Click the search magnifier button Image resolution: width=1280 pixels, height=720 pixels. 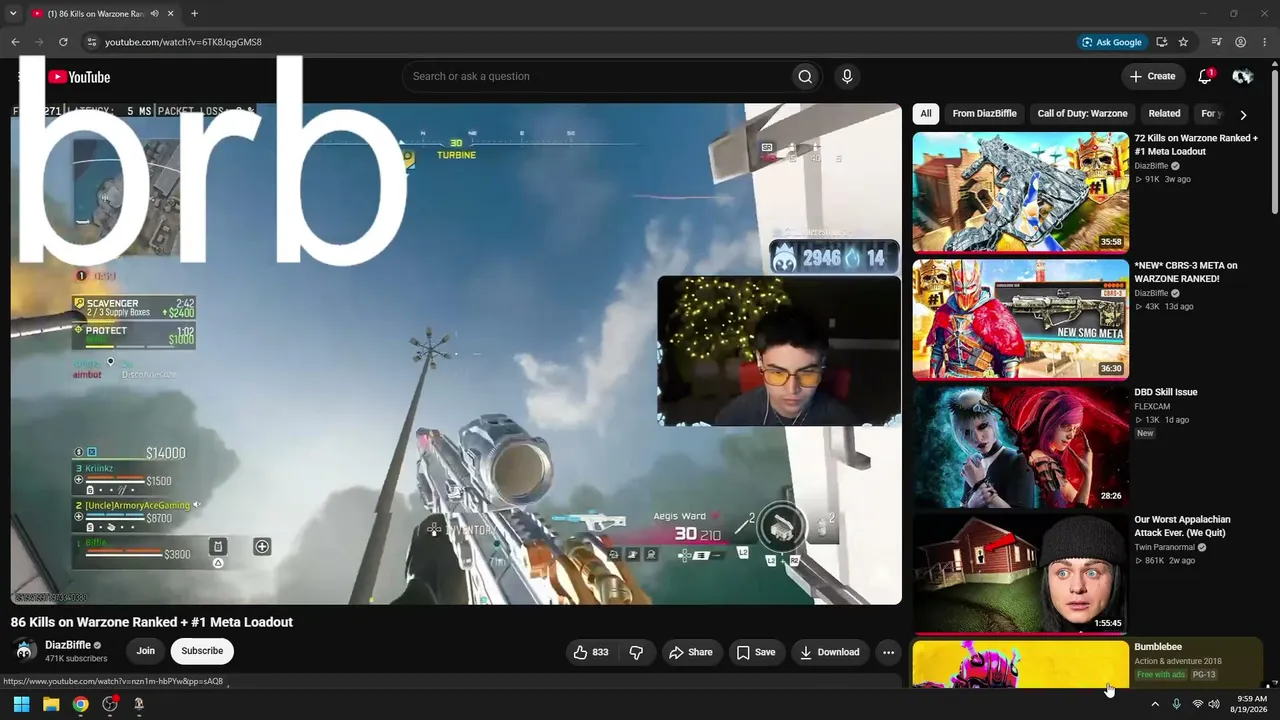coord(805,77)
